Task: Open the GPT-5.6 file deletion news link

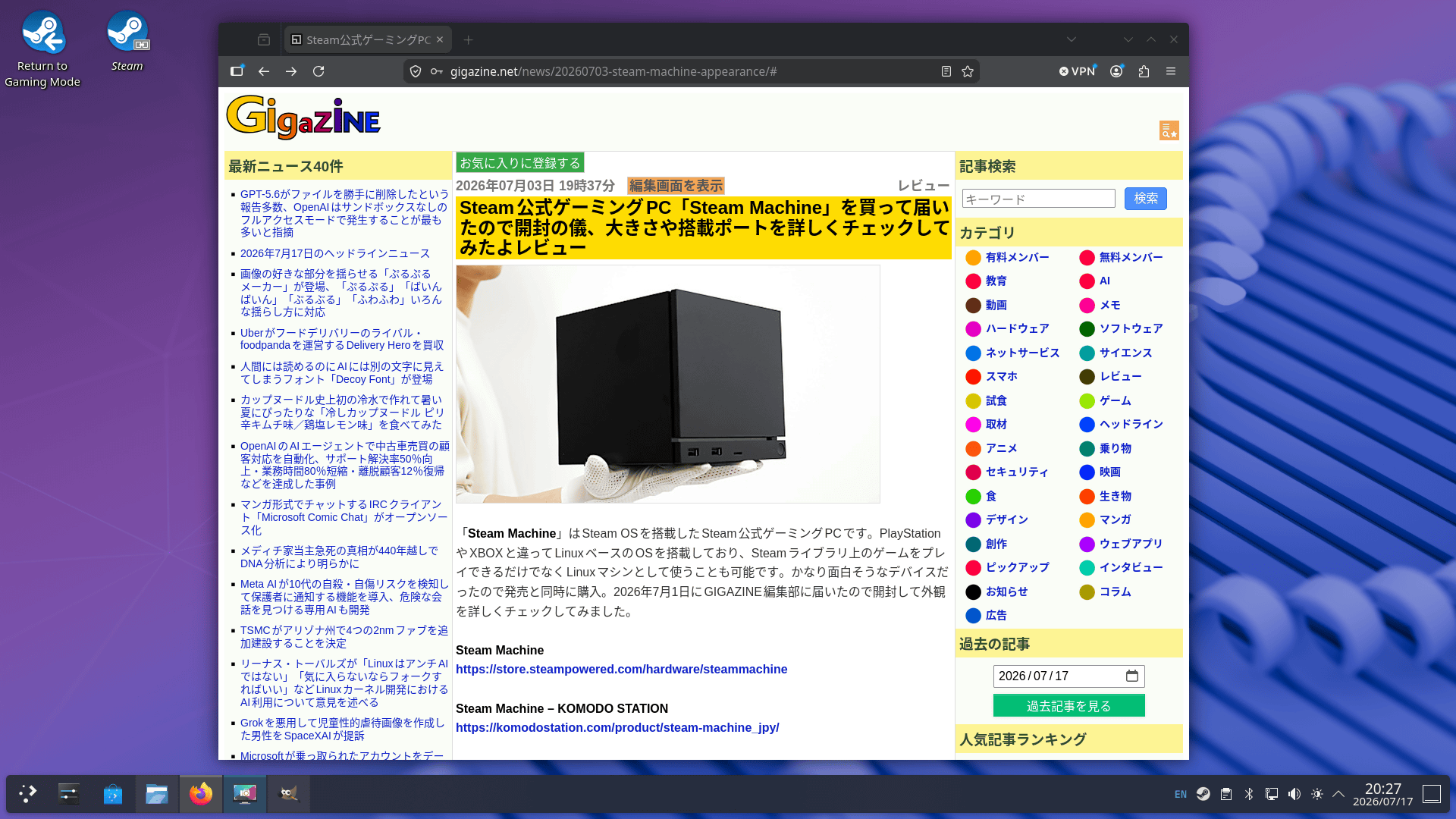Action: [344, 213]
